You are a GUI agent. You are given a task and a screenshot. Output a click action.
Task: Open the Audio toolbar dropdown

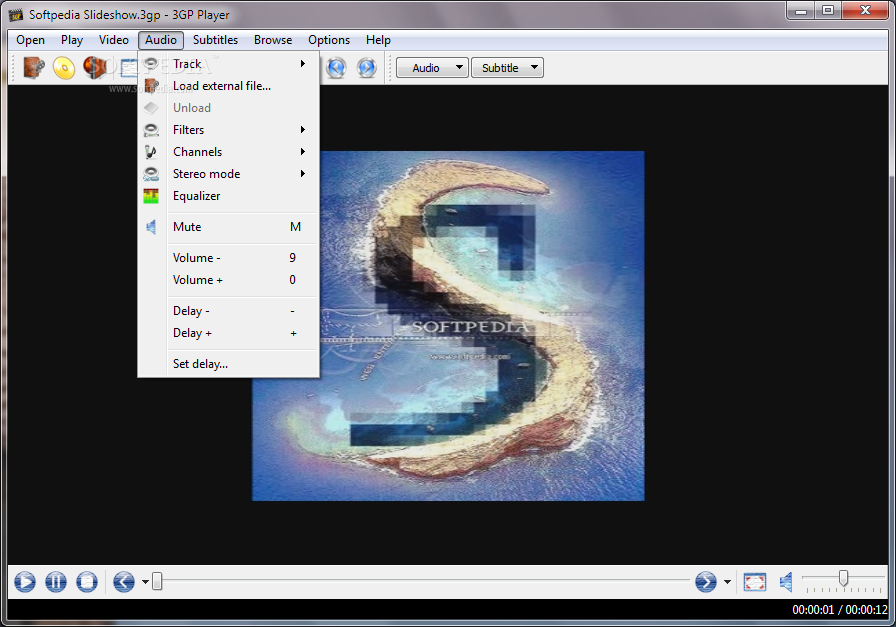[x=432, y=67]
